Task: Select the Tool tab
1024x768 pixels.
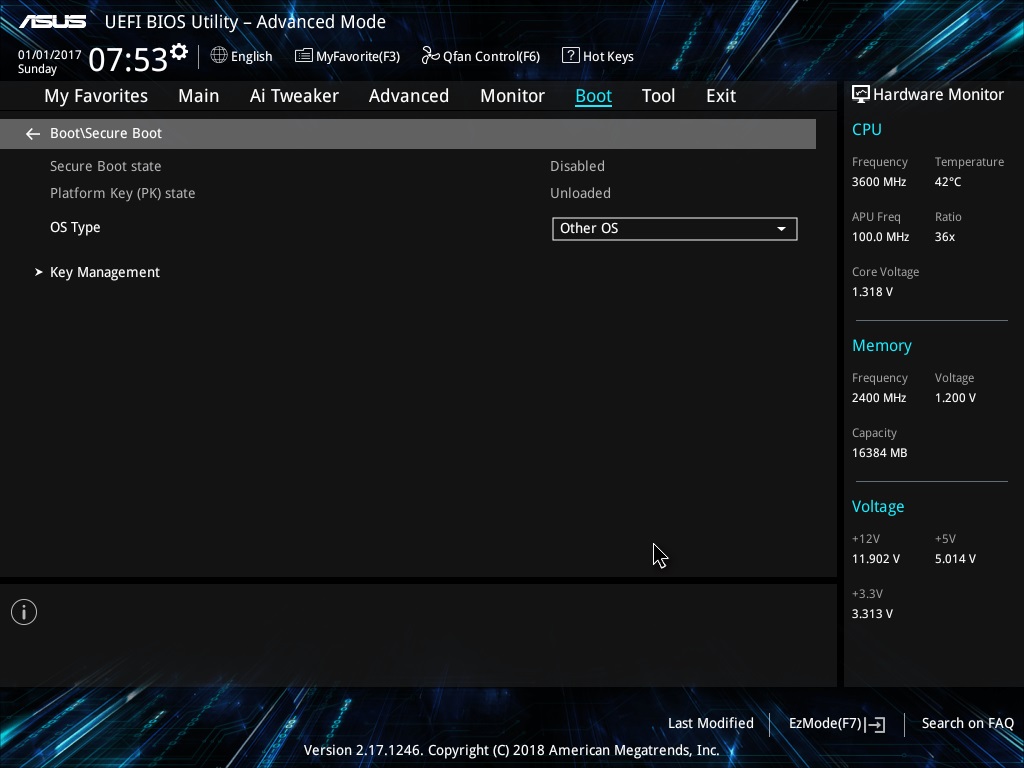Action: coord(658,96)
